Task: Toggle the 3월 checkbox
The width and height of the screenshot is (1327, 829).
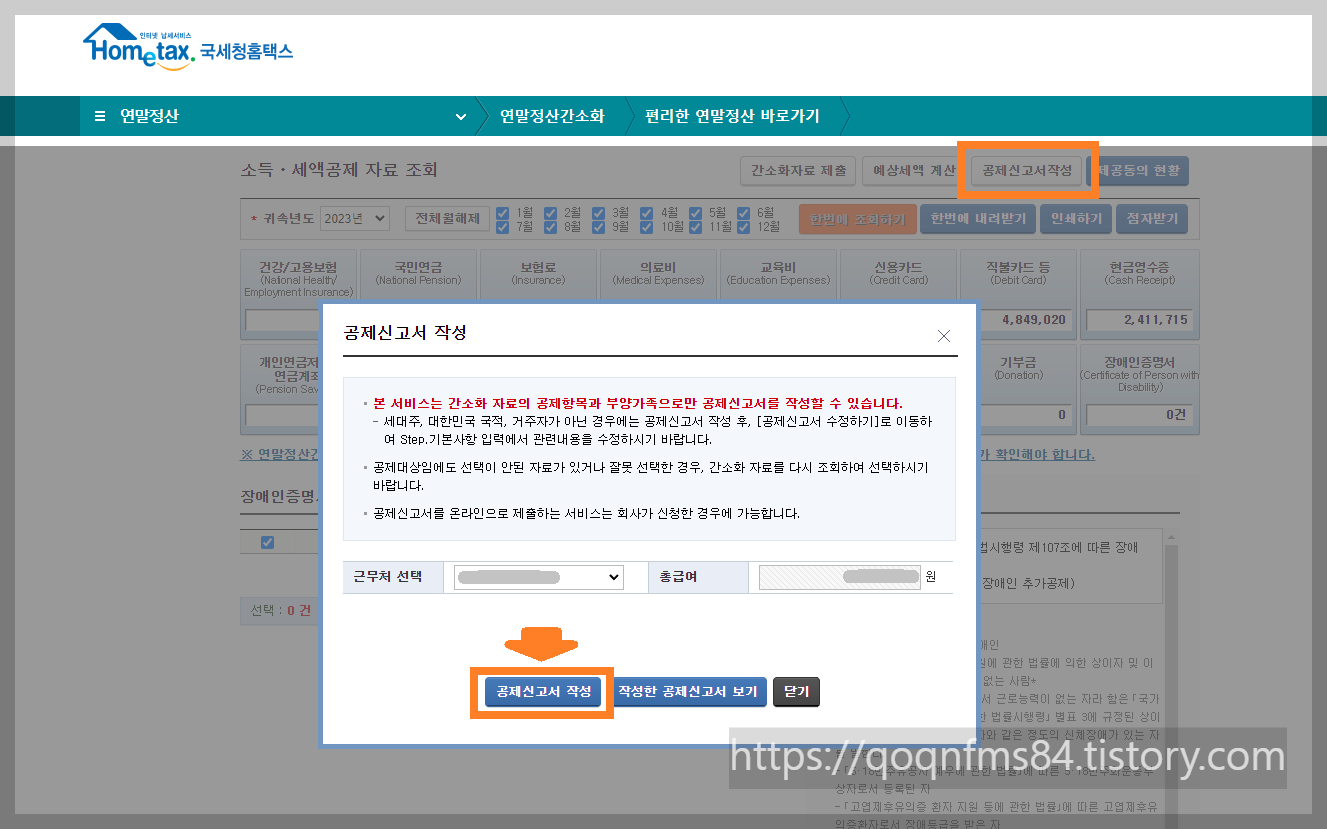Action: [x=598, y=212]
